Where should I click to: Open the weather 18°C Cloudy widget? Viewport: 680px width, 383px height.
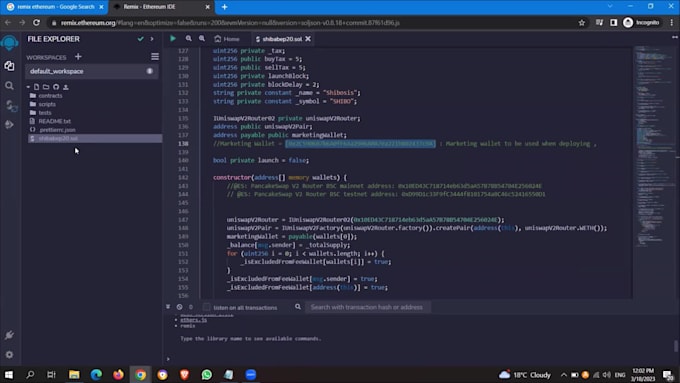(524, 374)
